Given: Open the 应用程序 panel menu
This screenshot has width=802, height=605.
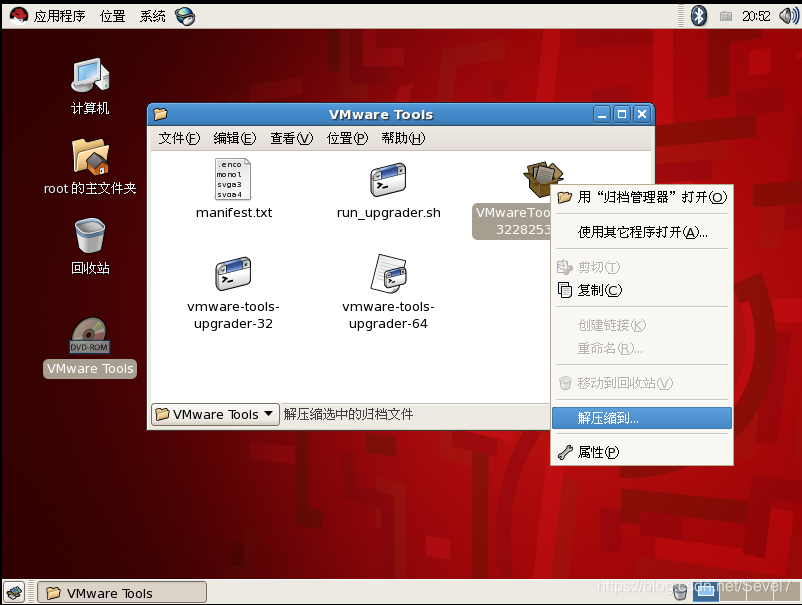Looking at the screenshot, I should [59, 16].
